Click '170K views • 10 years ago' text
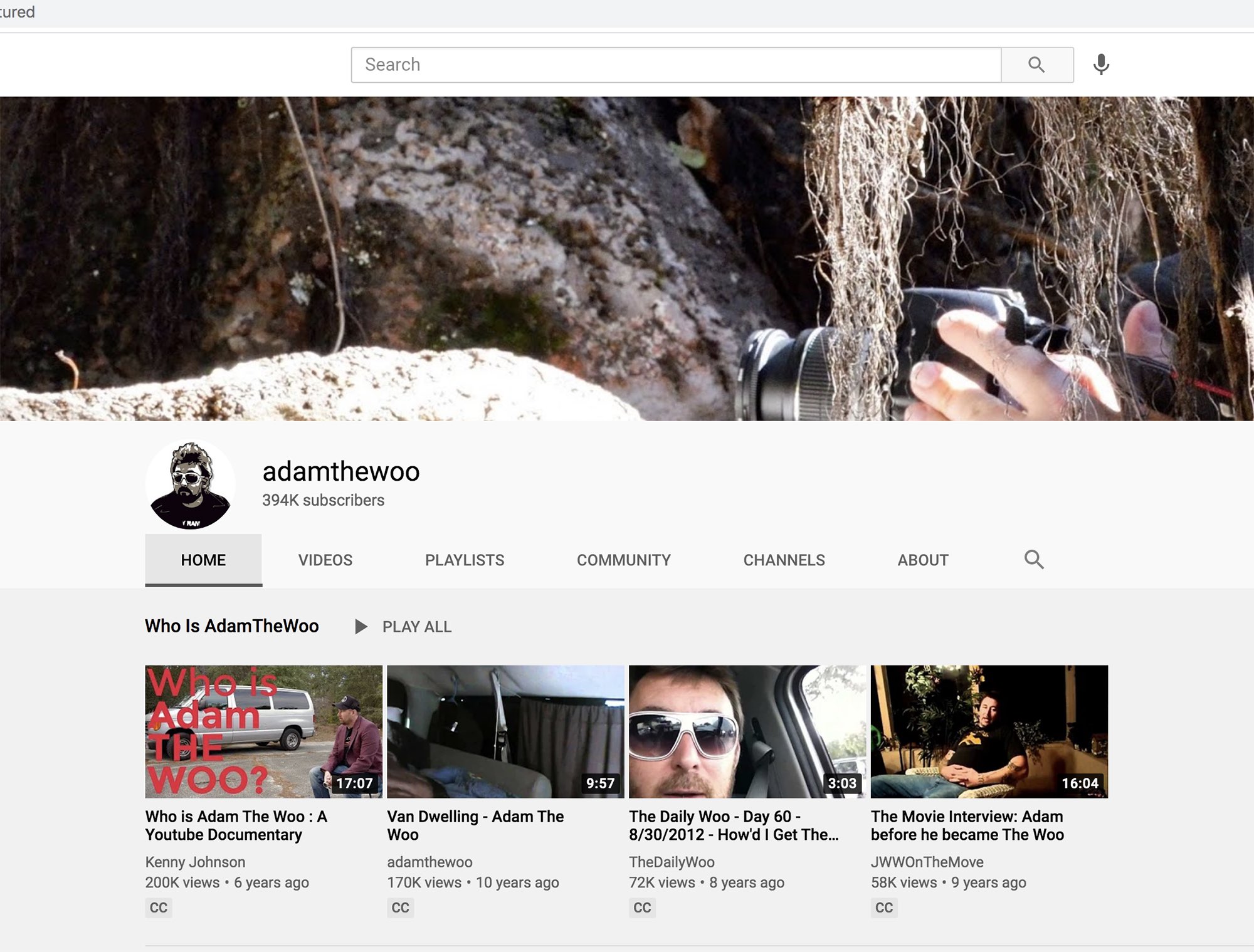This screenshot has width=1254, height=952. (473, 882)
